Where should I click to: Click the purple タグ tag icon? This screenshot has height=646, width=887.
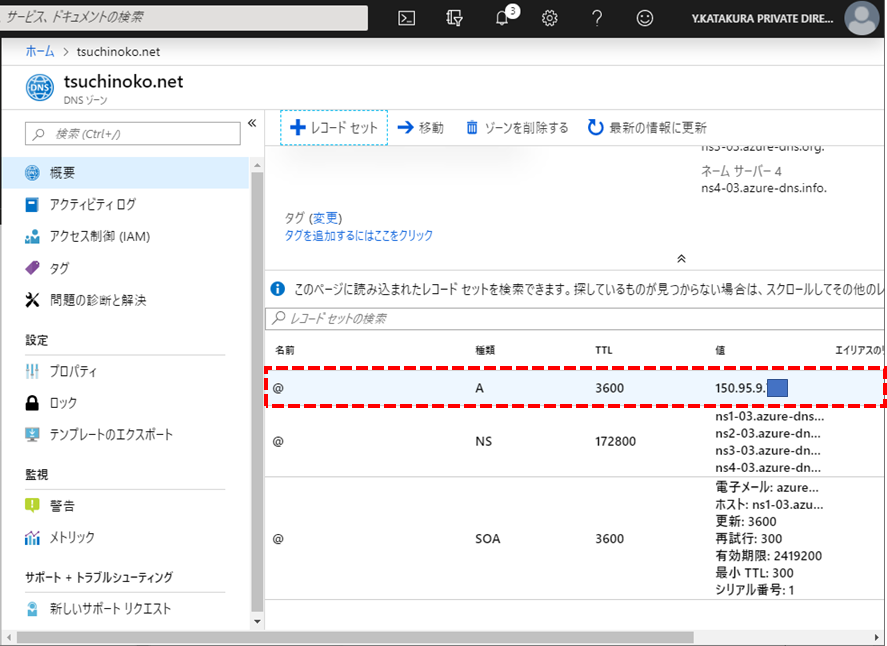pos(32,268)
